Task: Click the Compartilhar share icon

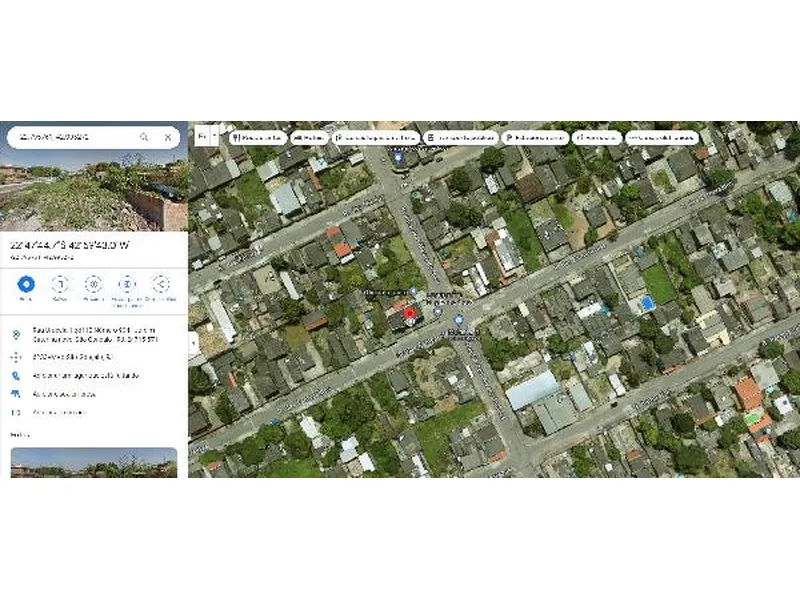Action: (160, 284)
